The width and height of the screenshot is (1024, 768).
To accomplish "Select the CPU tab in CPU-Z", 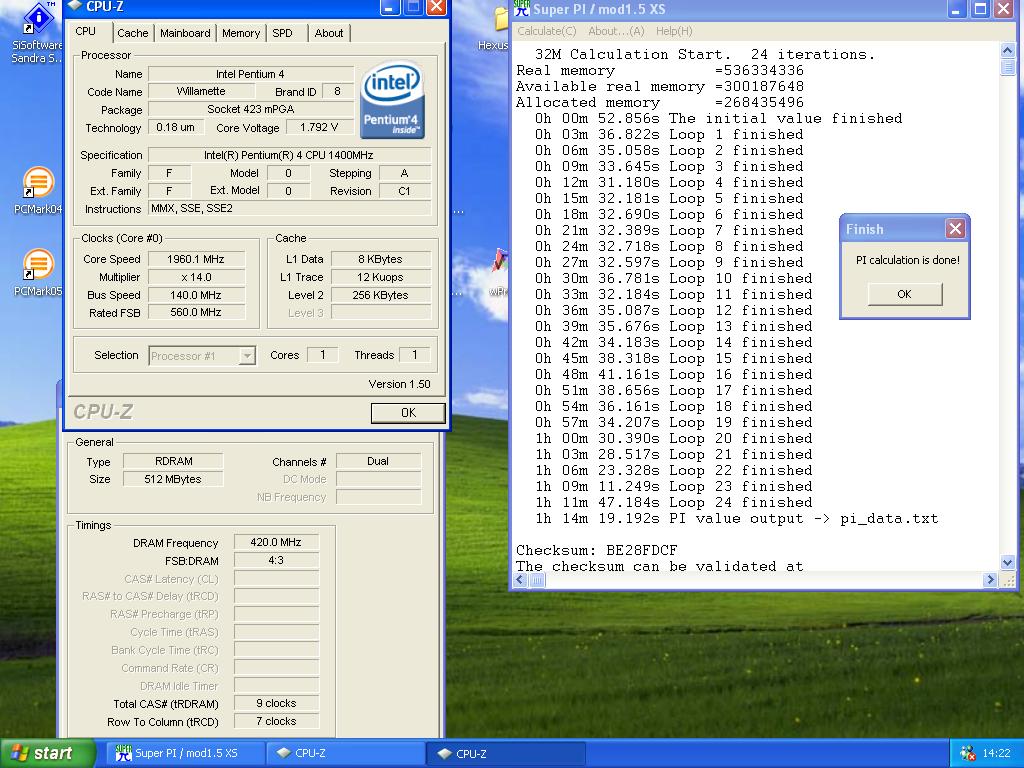I will 86,31.
